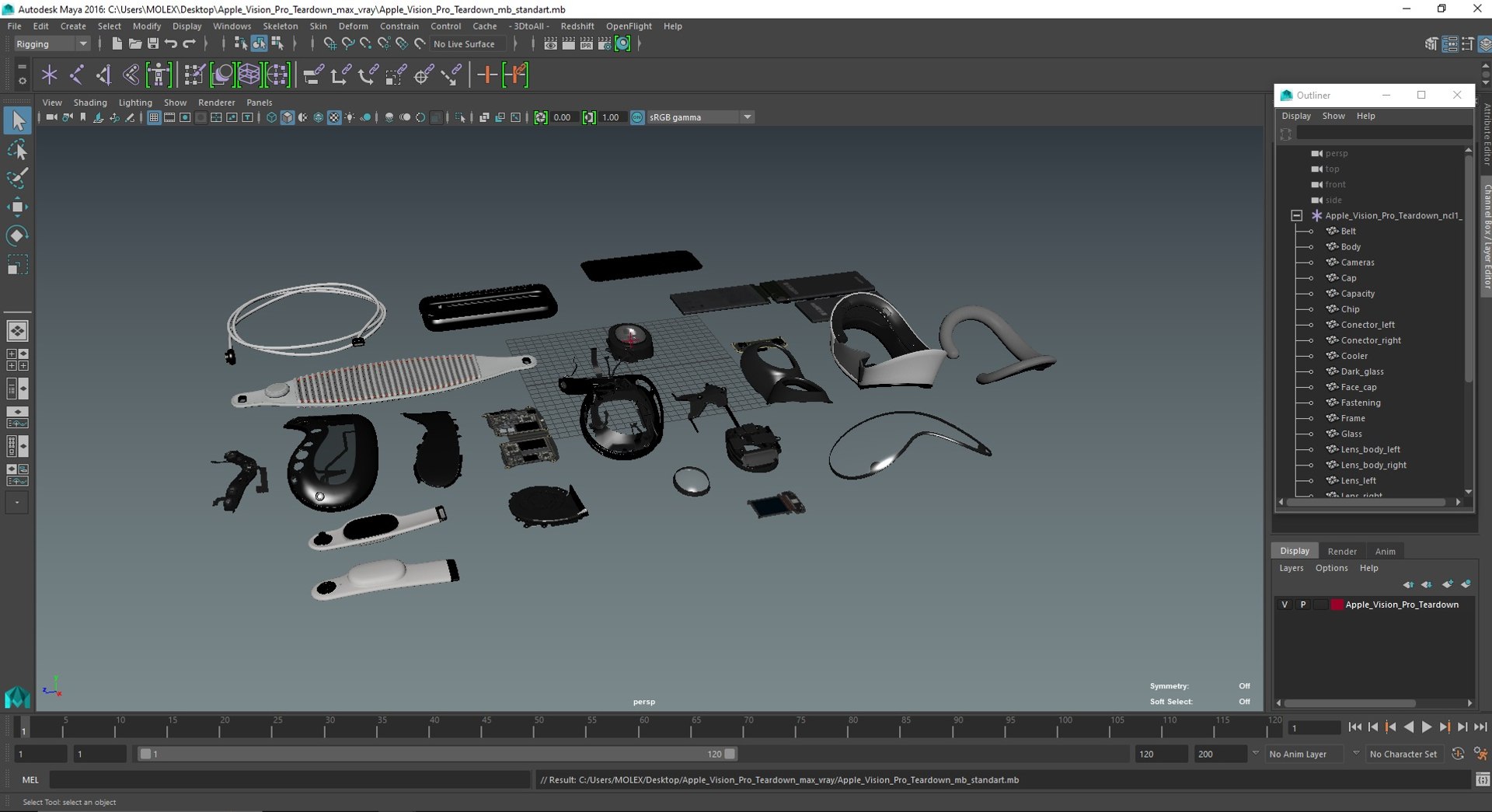The image size is (1492, 812).
Task: Open the Redshift menu
Action: [577, 26]
